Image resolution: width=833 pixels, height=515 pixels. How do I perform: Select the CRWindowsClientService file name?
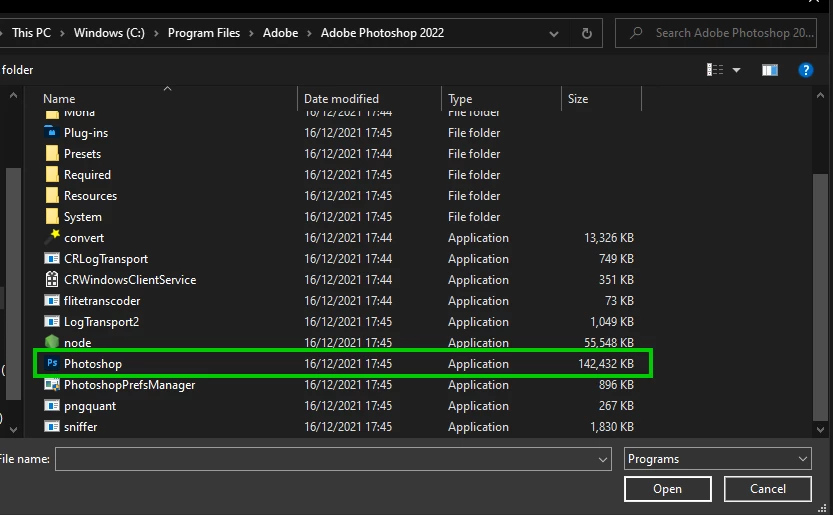coord(130,280)
